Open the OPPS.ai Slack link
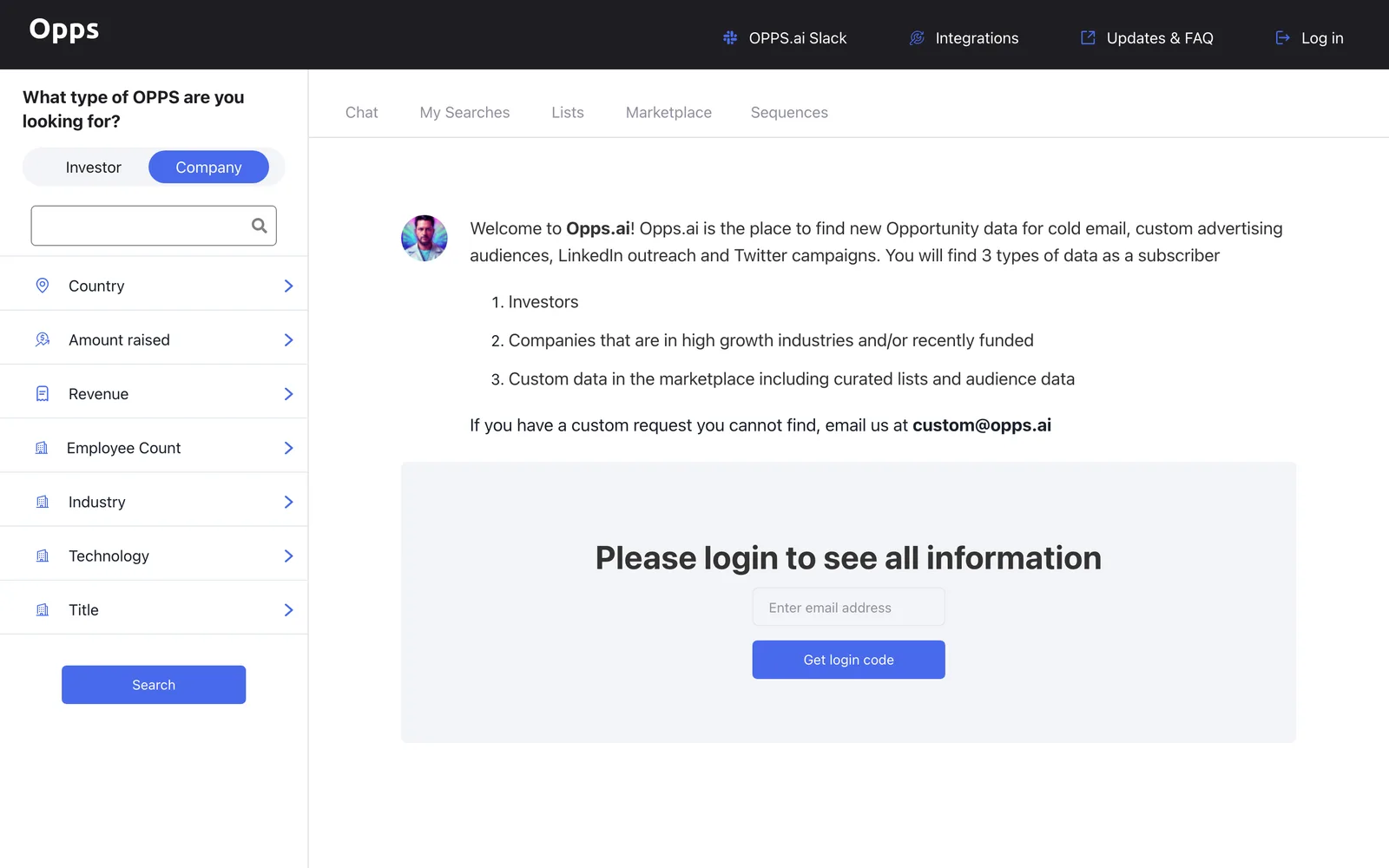The height and width of the screenshot is (868, 1389). [785, 38]
